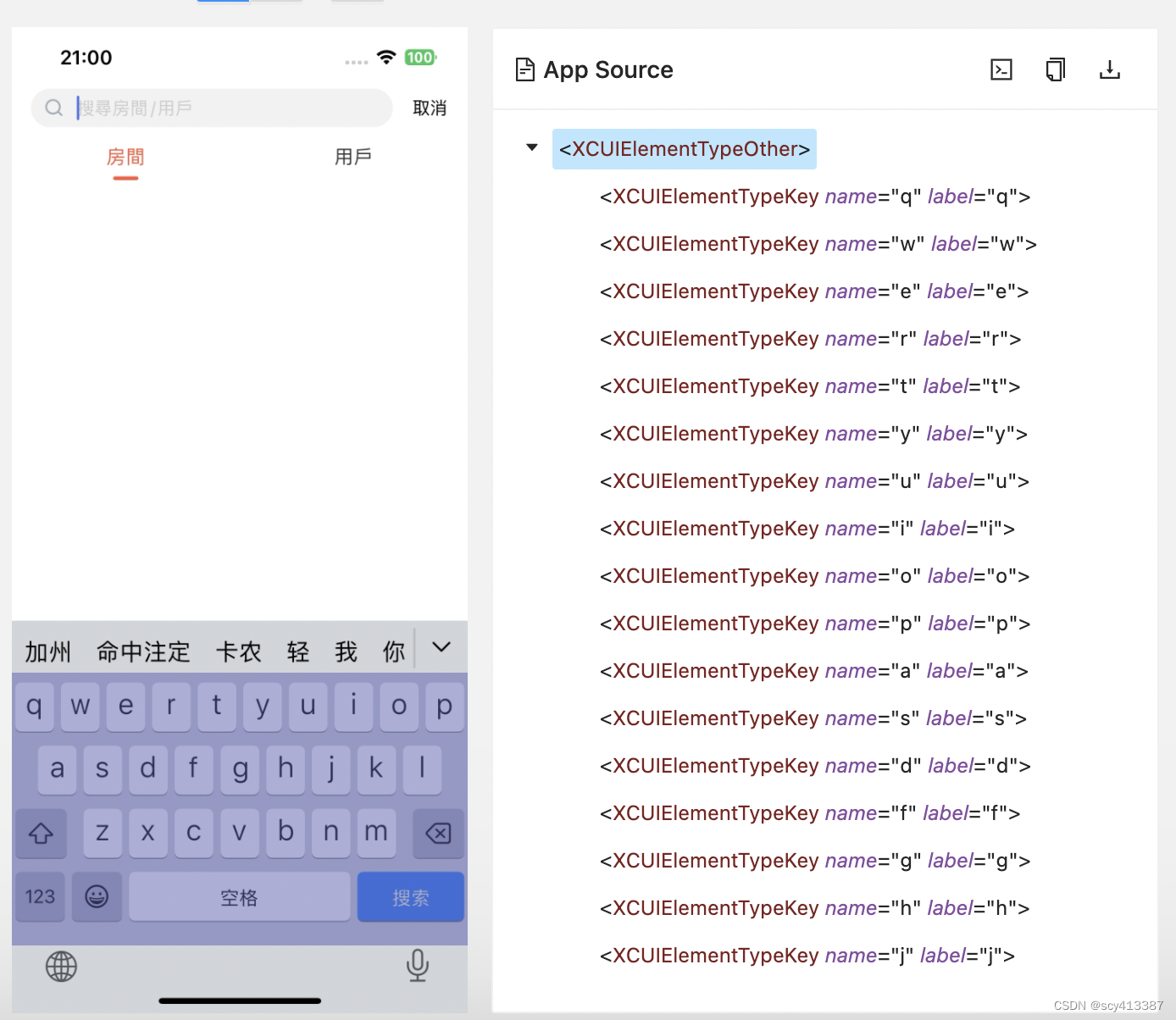This screenshot has height=1020, width=1176.
Task: Select the XCUIElementTypeKey name="y" row
Action: tap(813, 434)
